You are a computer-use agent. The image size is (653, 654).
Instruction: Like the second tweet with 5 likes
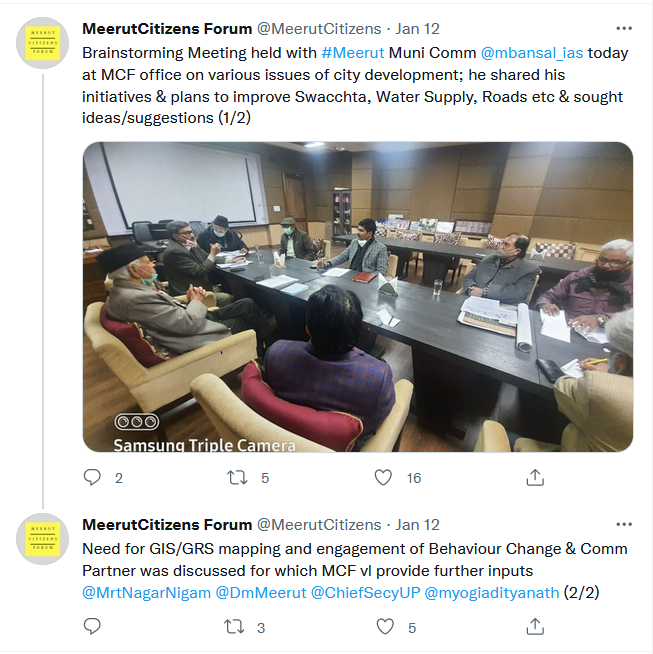385,627
